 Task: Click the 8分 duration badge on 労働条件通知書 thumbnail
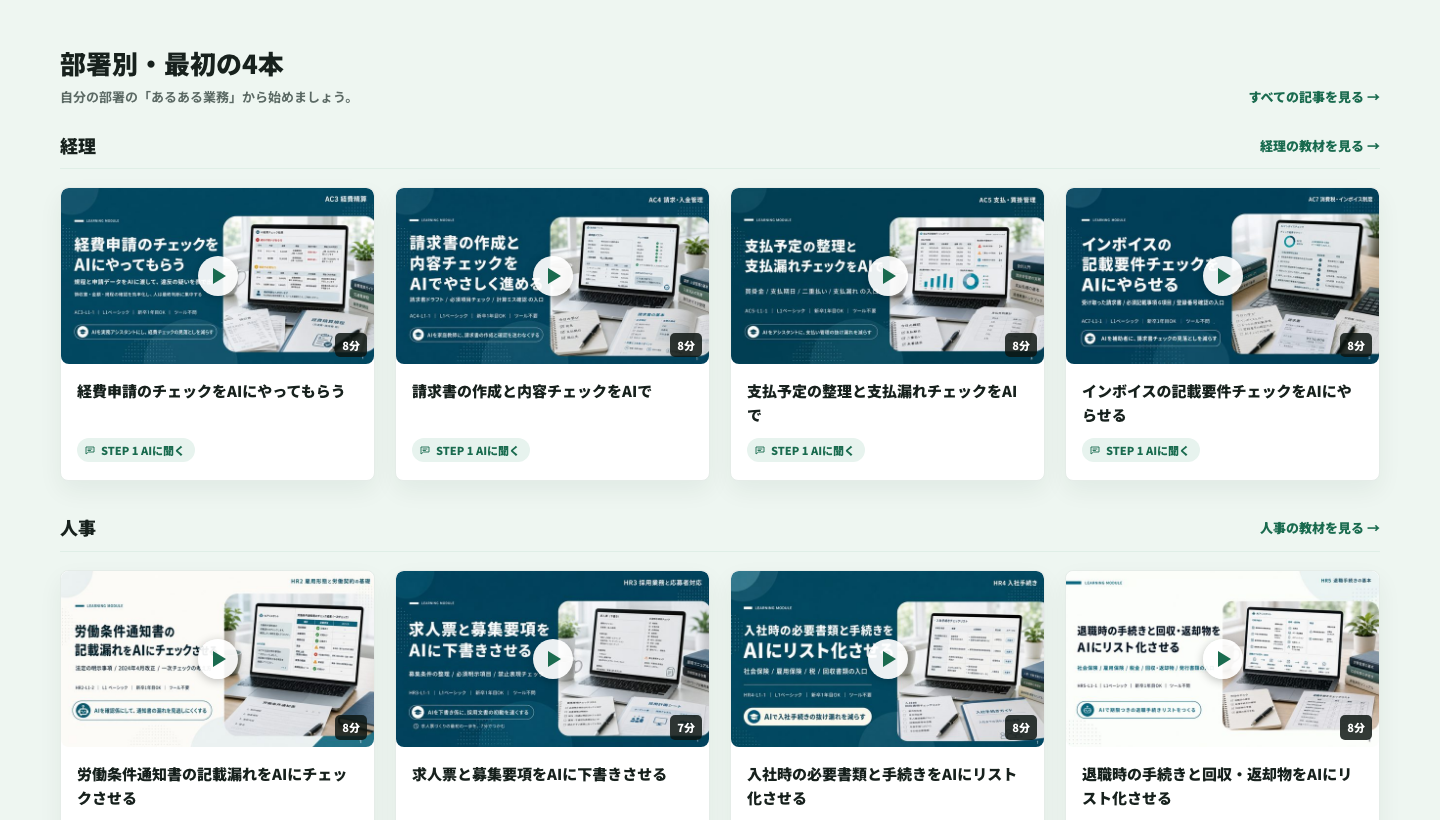click(x=351, y=728)
